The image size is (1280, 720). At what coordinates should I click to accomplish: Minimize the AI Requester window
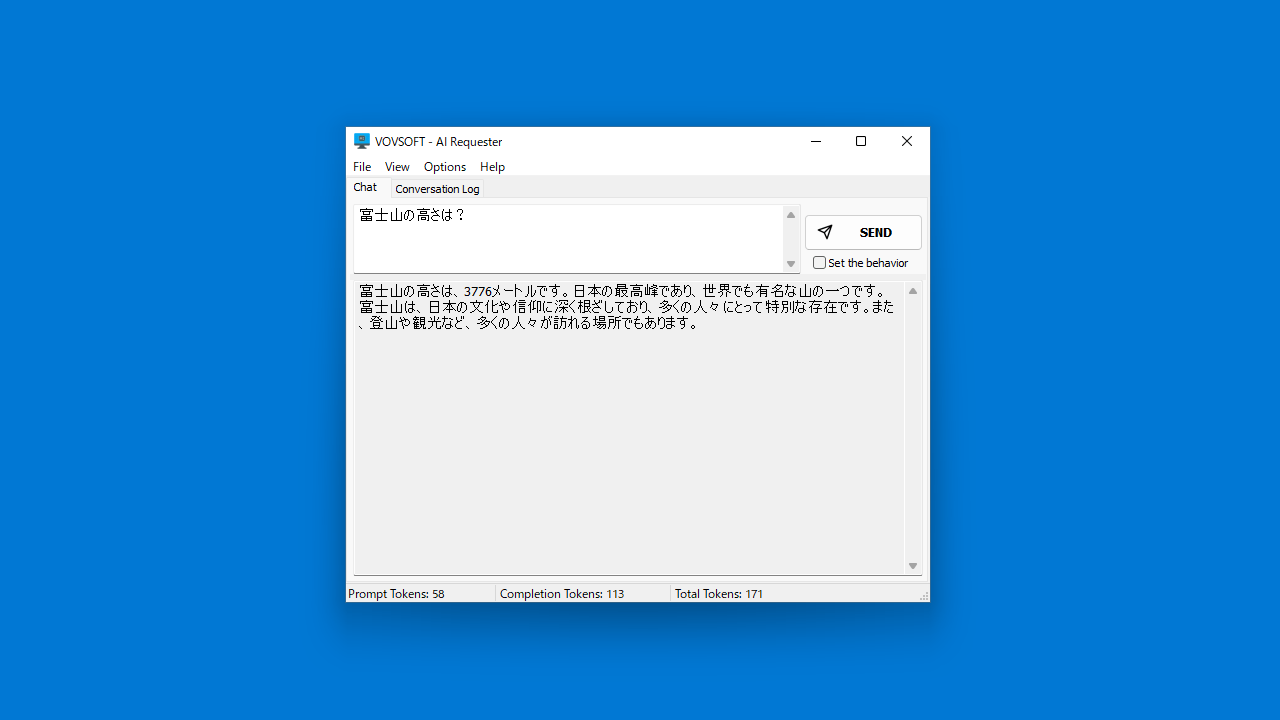click(x=816, y=141)
